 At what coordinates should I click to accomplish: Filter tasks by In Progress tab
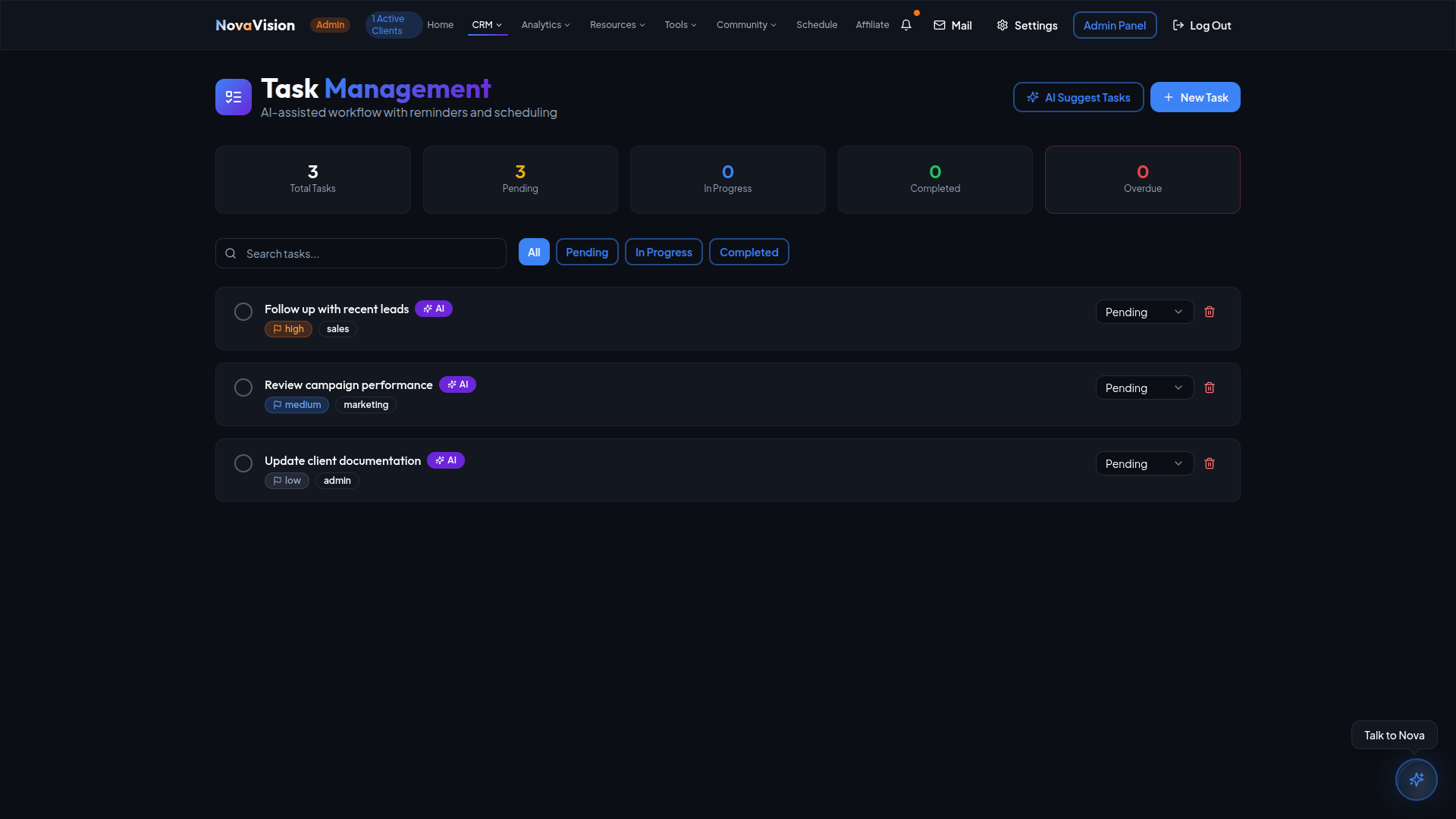pyautogui.click(x=664, y=253)
